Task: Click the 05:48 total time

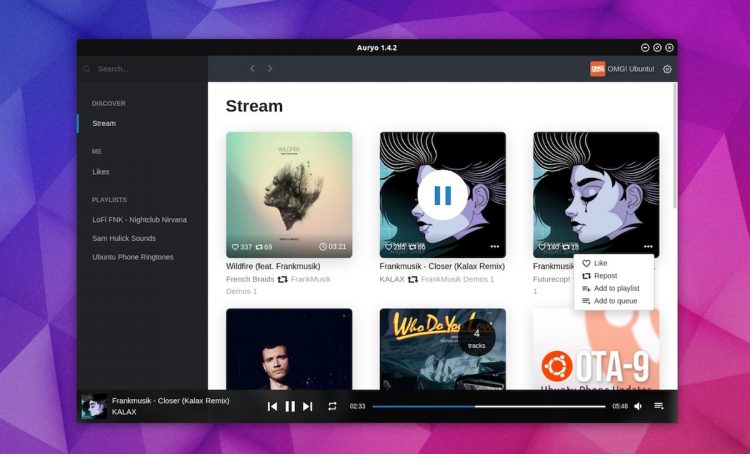Action: tap(620, 406)
